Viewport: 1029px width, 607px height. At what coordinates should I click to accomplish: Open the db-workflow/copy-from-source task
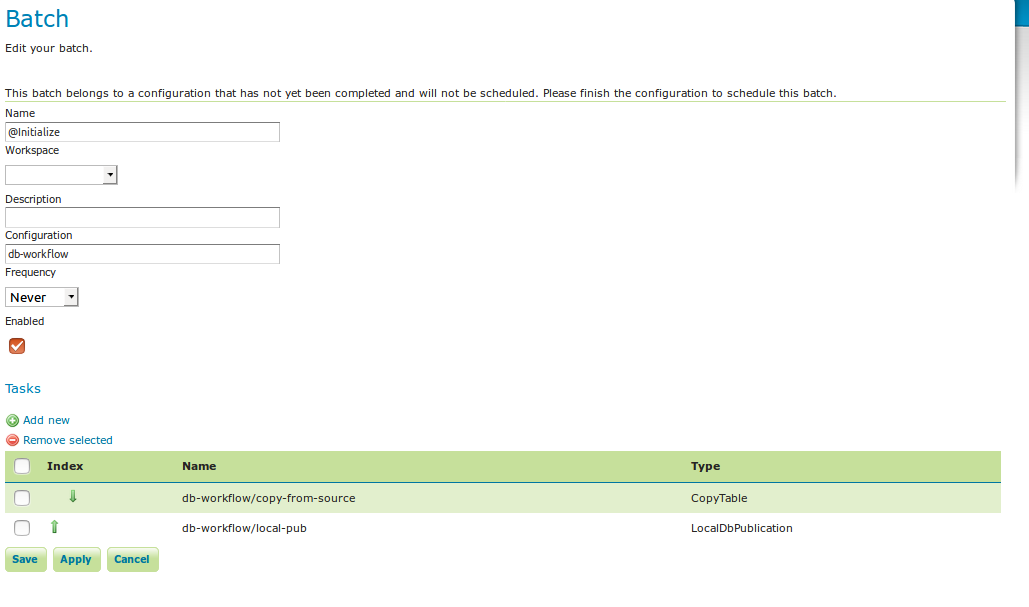click(268, 498)
